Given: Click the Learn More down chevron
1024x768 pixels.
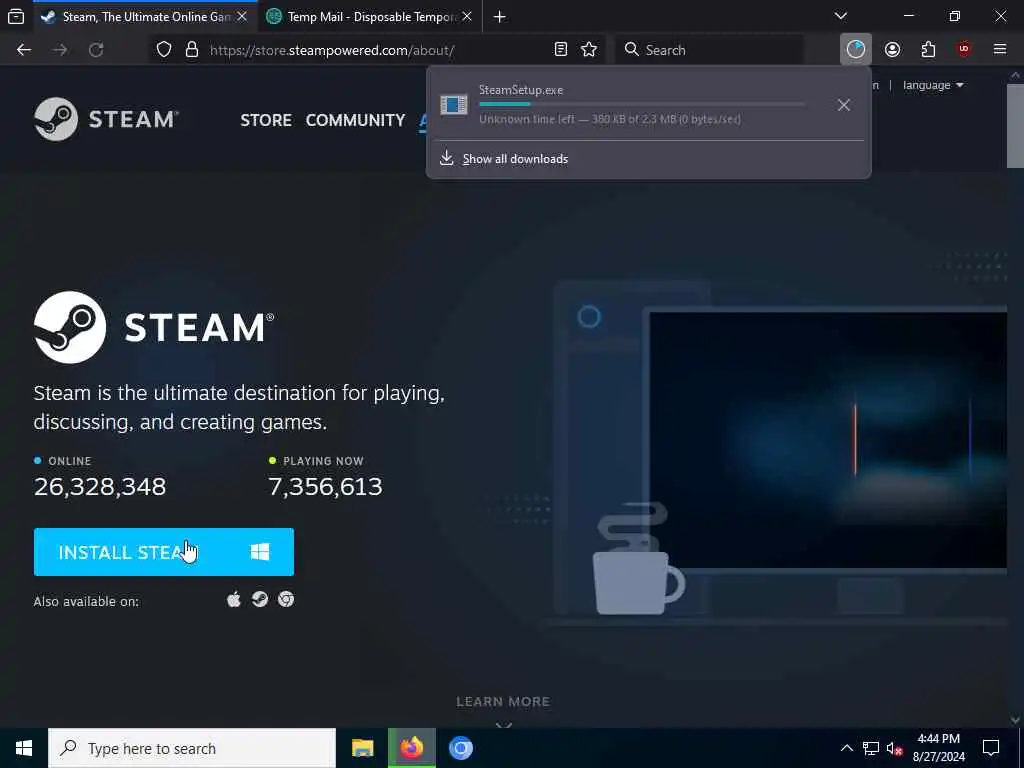Looking at the screenshot, I should coord(504,724).
